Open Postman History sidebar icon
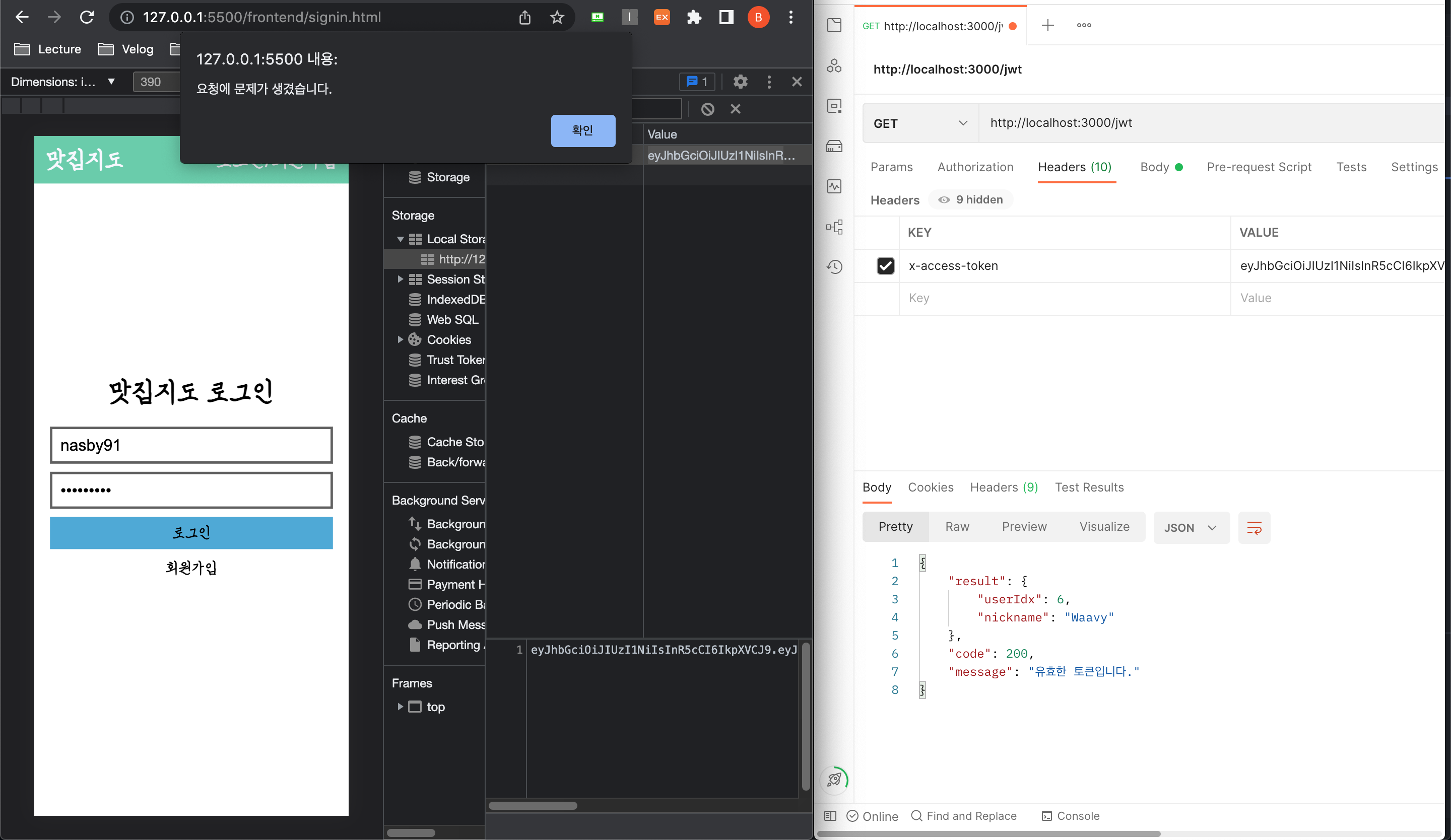This screenshot has width=1451, height=840. (x=834, y=266)
